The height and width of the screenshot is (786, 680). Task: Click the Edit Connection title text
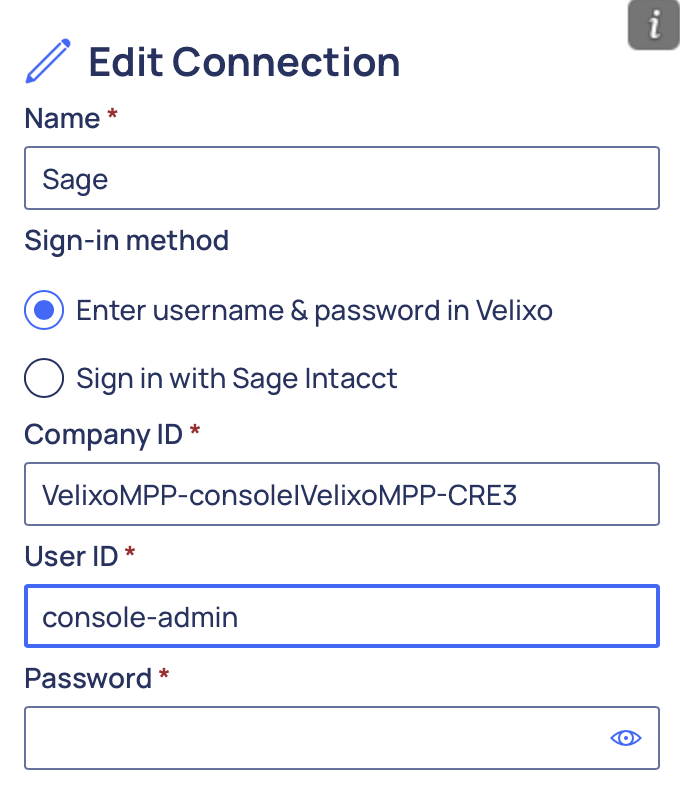pos(244,62)
